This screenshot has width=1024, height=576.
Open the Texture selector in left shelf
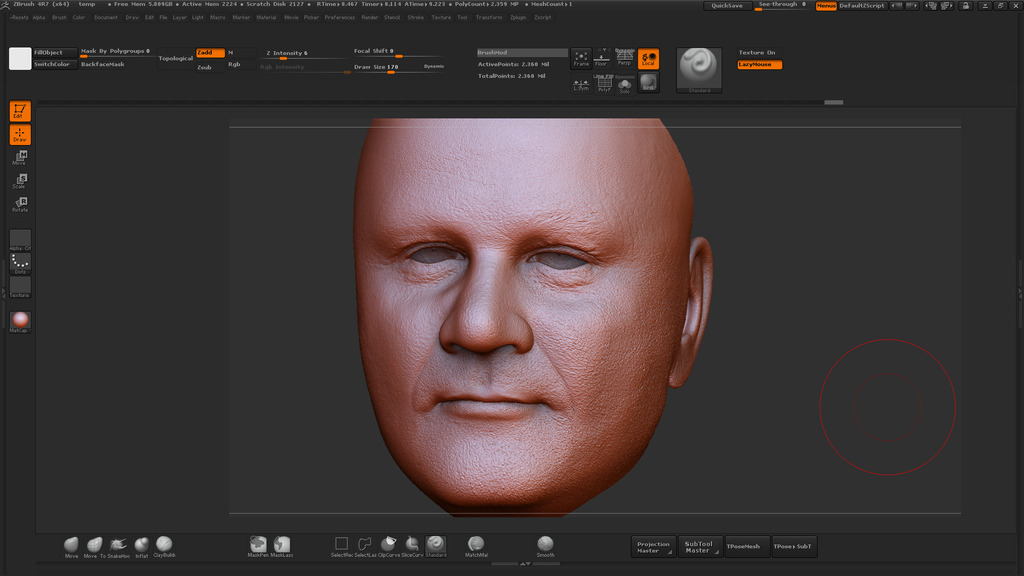20,287
